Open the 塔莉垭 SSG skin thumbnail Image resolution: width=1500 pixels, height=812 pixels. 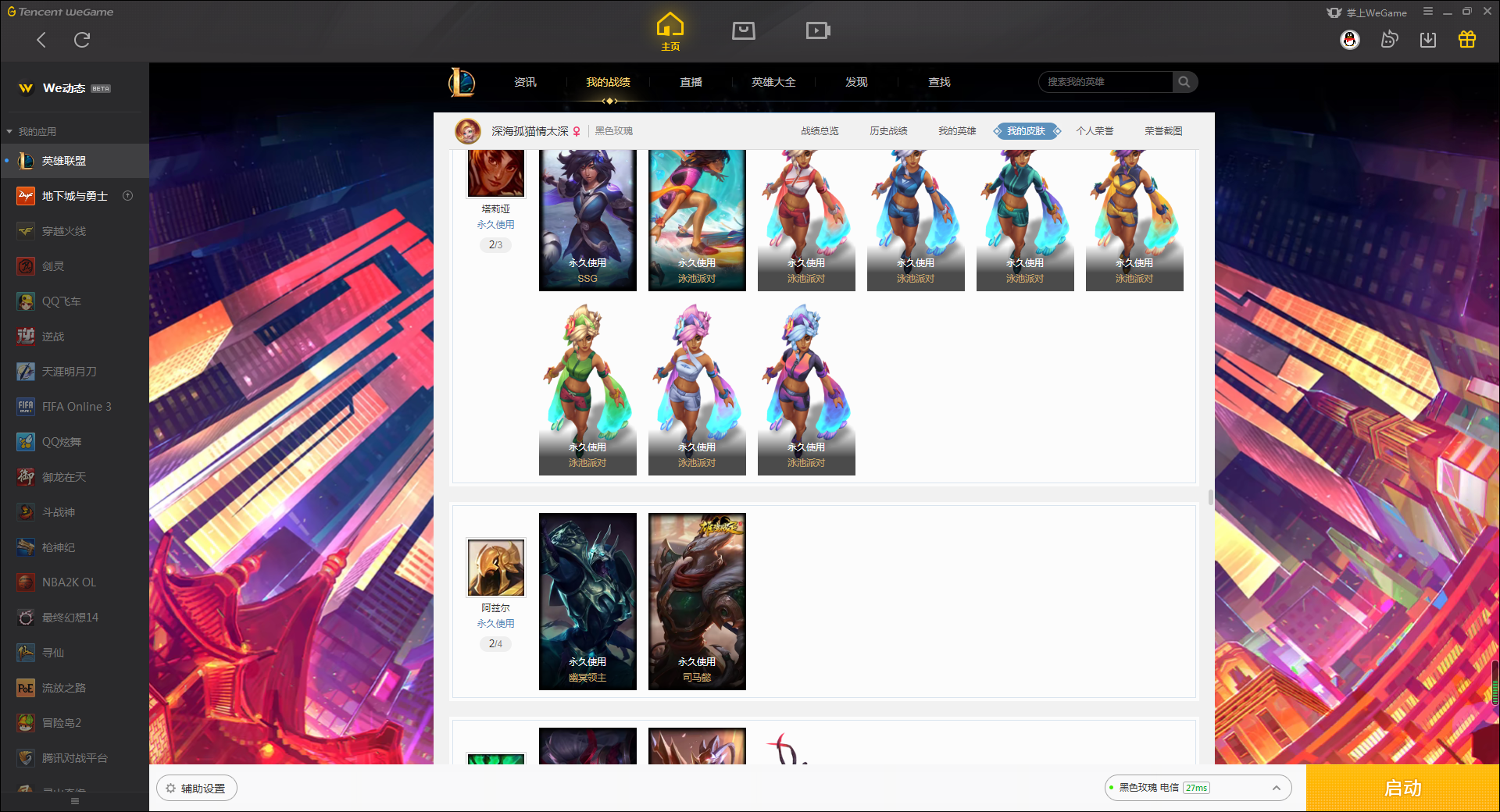[587, 220]
